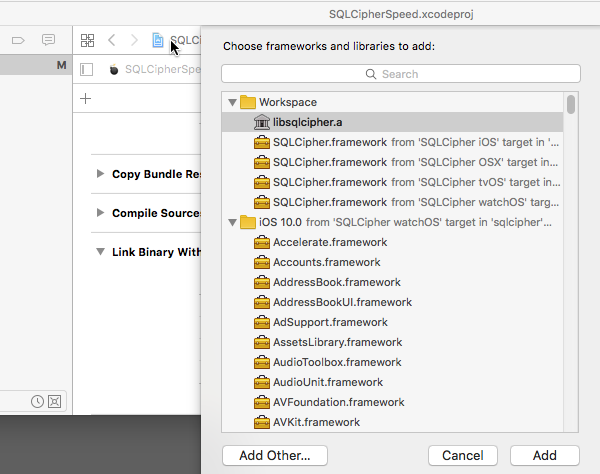Open the related items grid icon
The height and width of the screenshot is (474, 600).
(87, 40)
